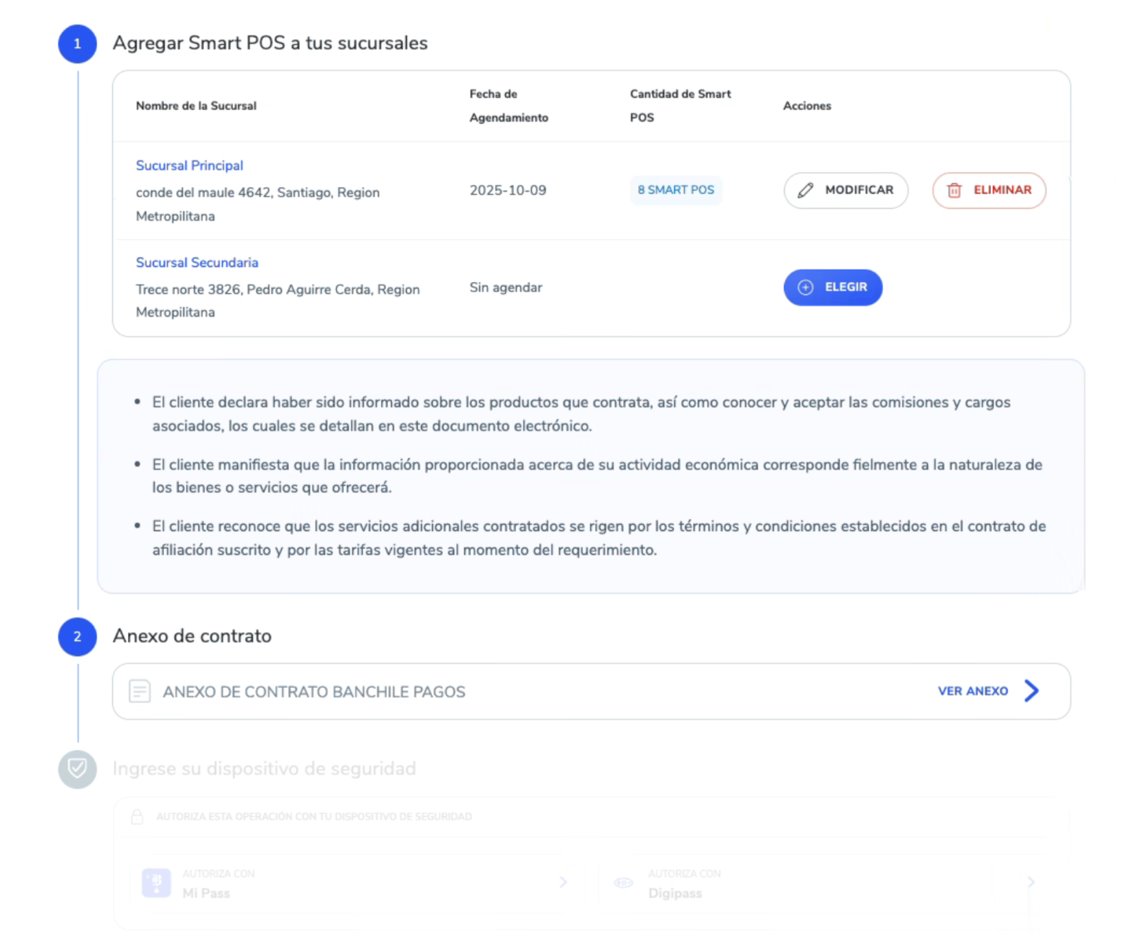Click the Fecha de Agendamiento column header
The width and height of the screenshot is (1140, 936).
[509, 106]
